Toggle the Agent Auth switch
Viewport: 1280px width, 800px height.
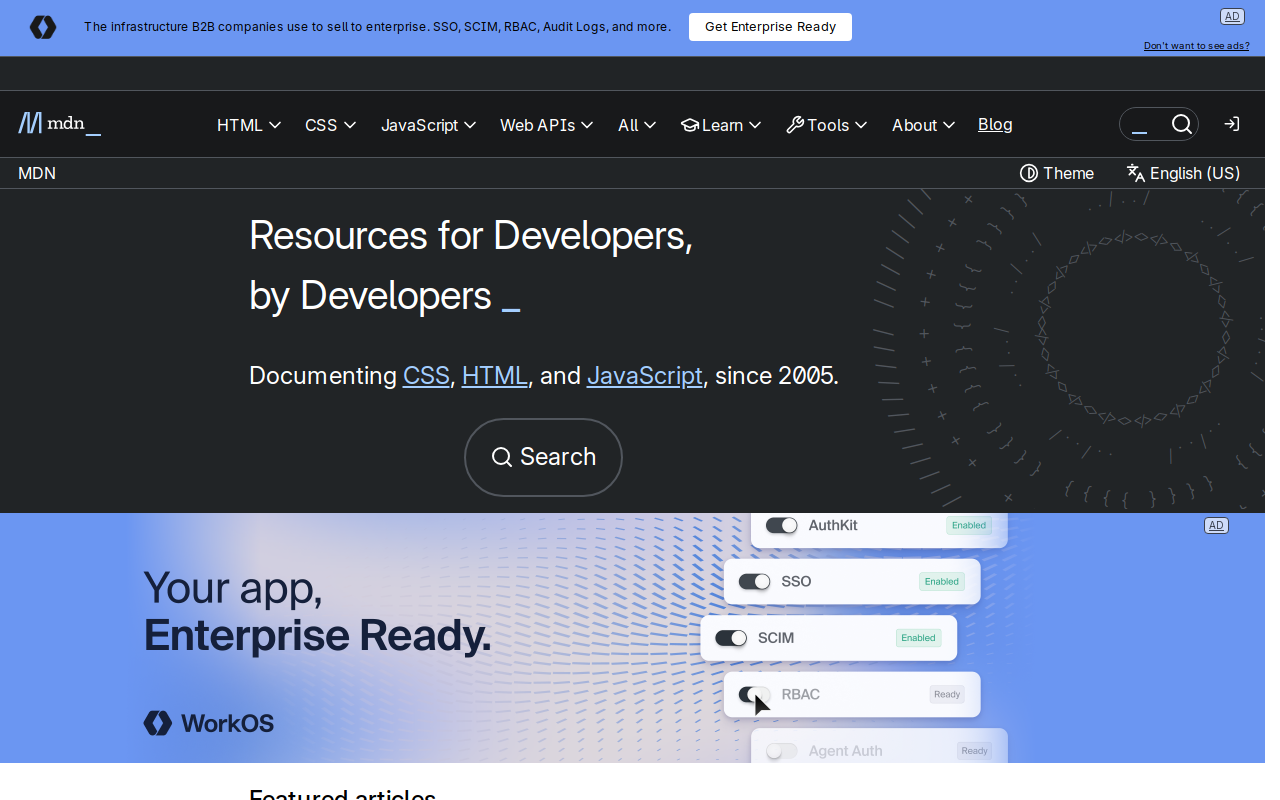click(x=782, y=751)
